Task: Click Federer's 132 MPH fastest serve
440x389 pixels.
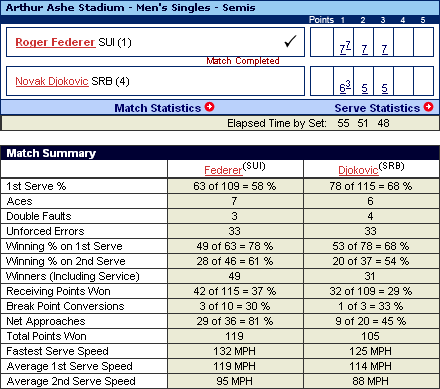Action: [235, 351]
